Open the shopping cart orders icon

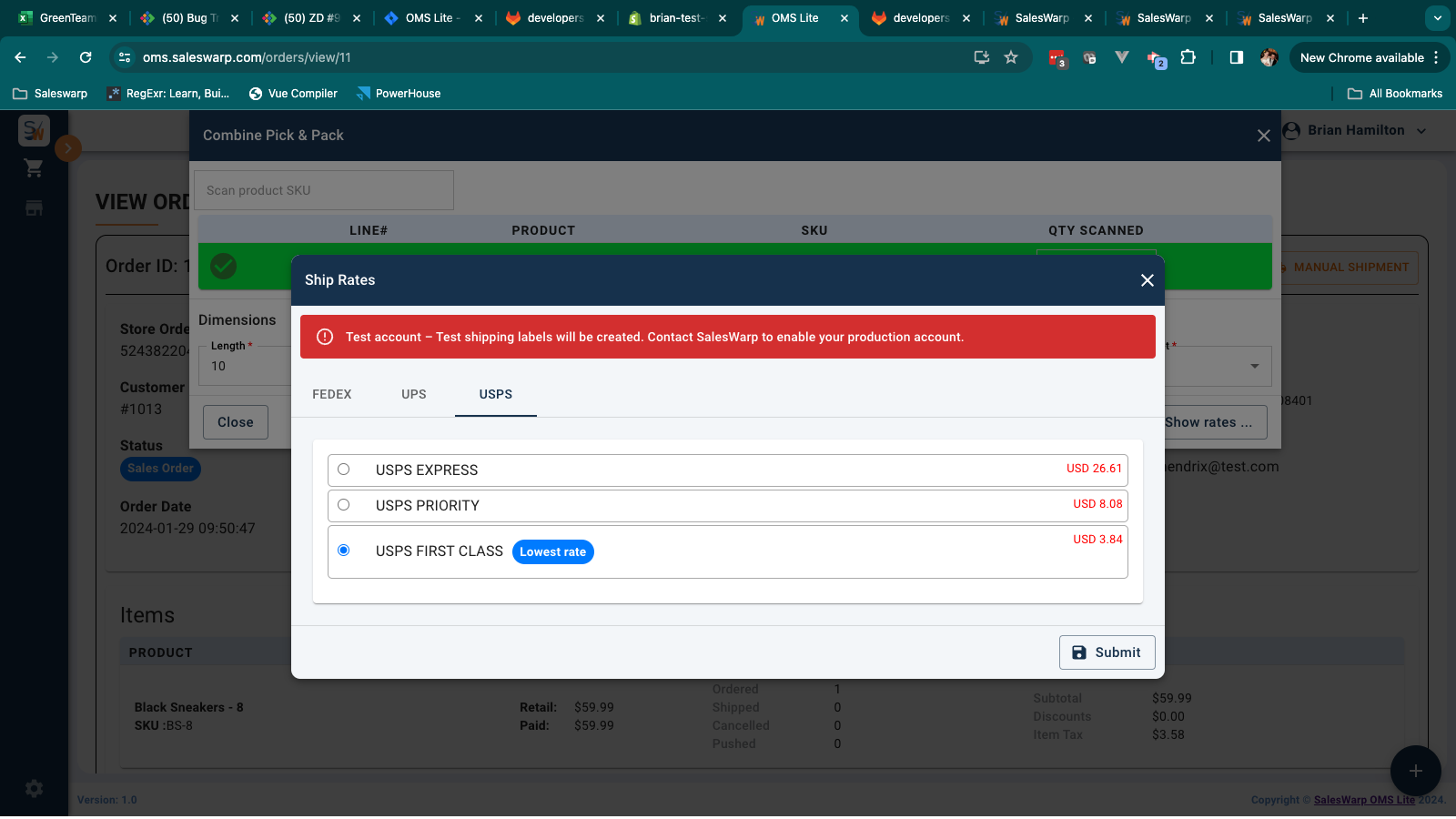pyautogui.click(x=34, y=168)
